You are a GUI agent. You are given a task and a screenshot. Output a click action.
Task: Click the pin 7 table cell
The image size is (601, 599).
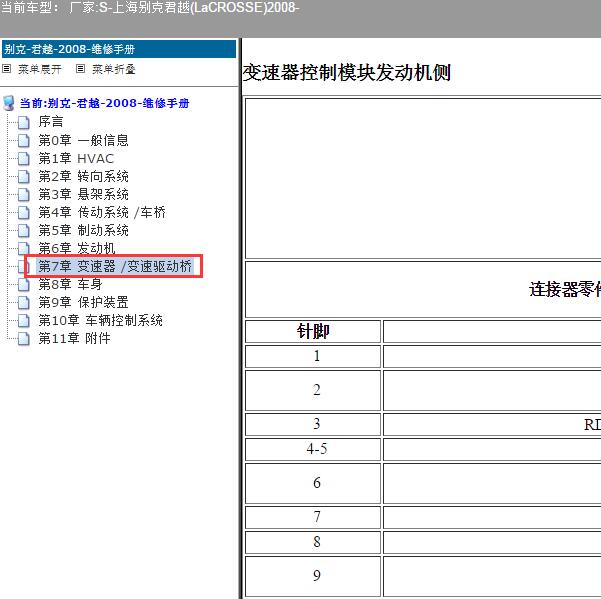313,517
